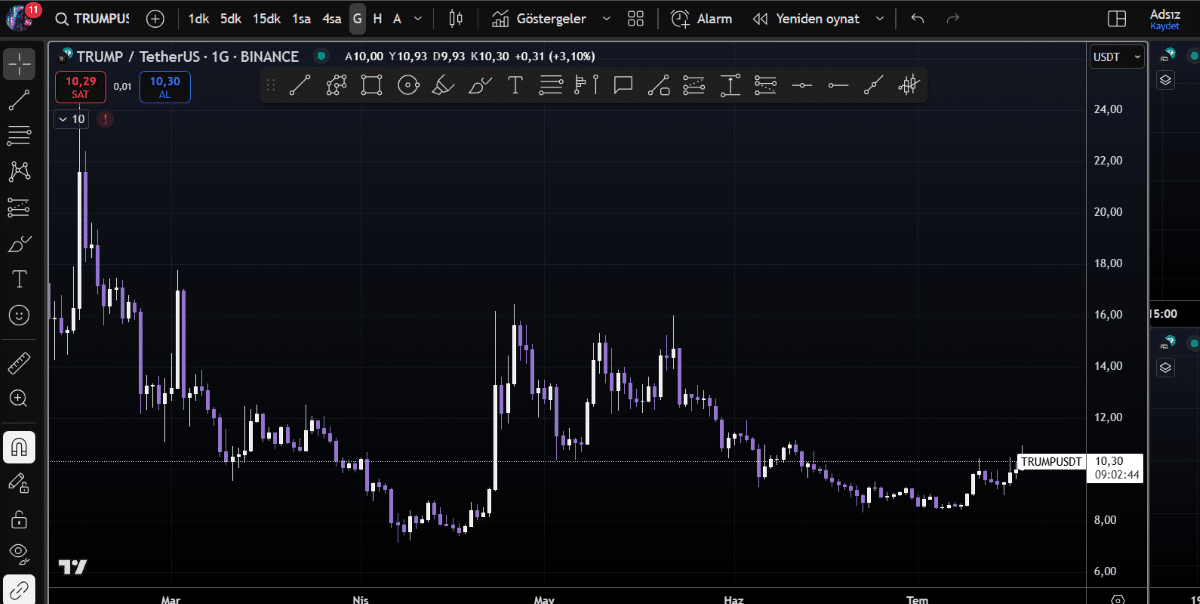
Task: Toggle stay in drawing mode pencil lock
Action: 19,483
